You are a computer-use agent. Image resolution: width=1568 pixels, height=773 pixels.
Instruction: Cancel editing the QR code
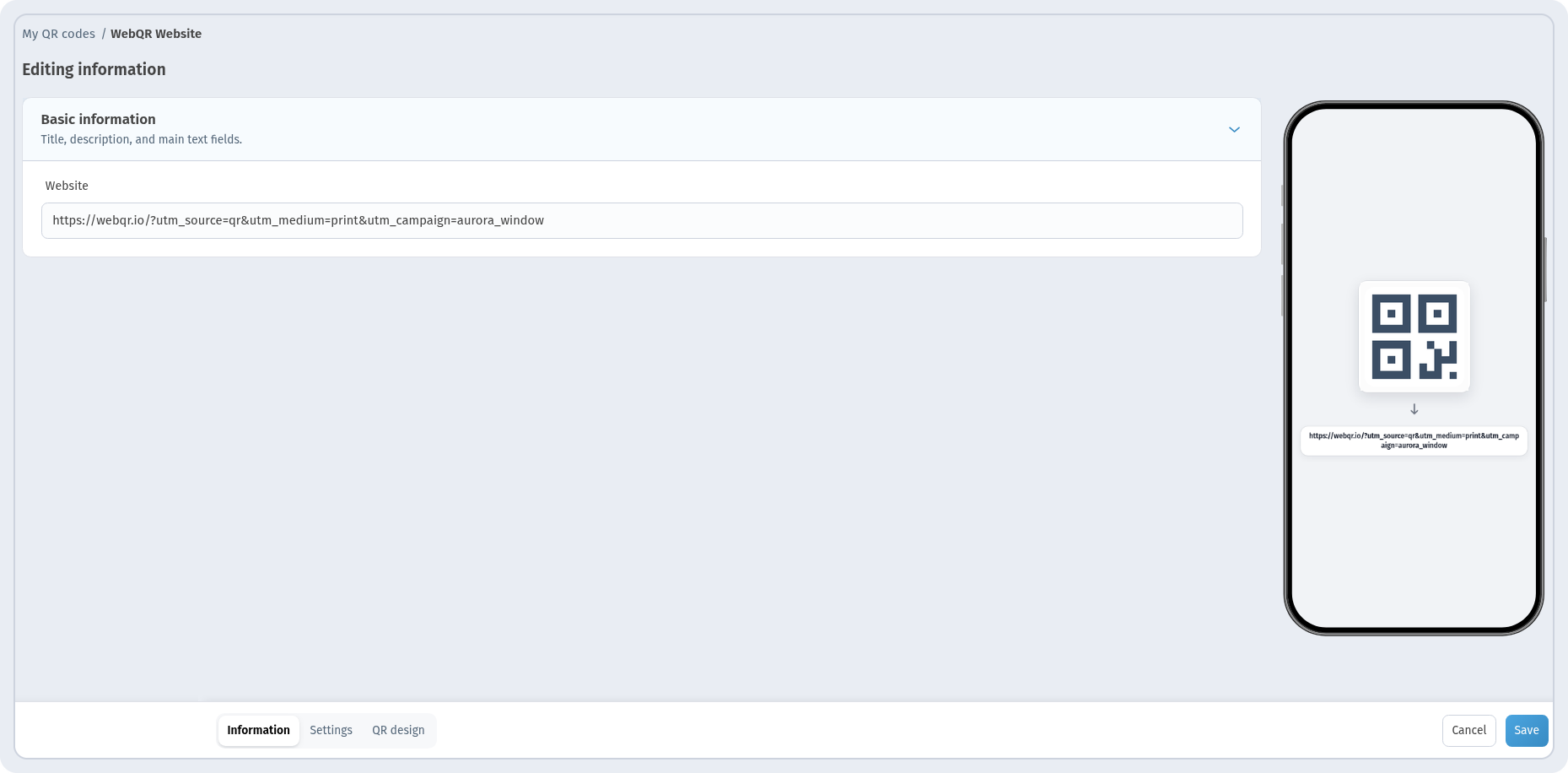[x=1468, y=731]
